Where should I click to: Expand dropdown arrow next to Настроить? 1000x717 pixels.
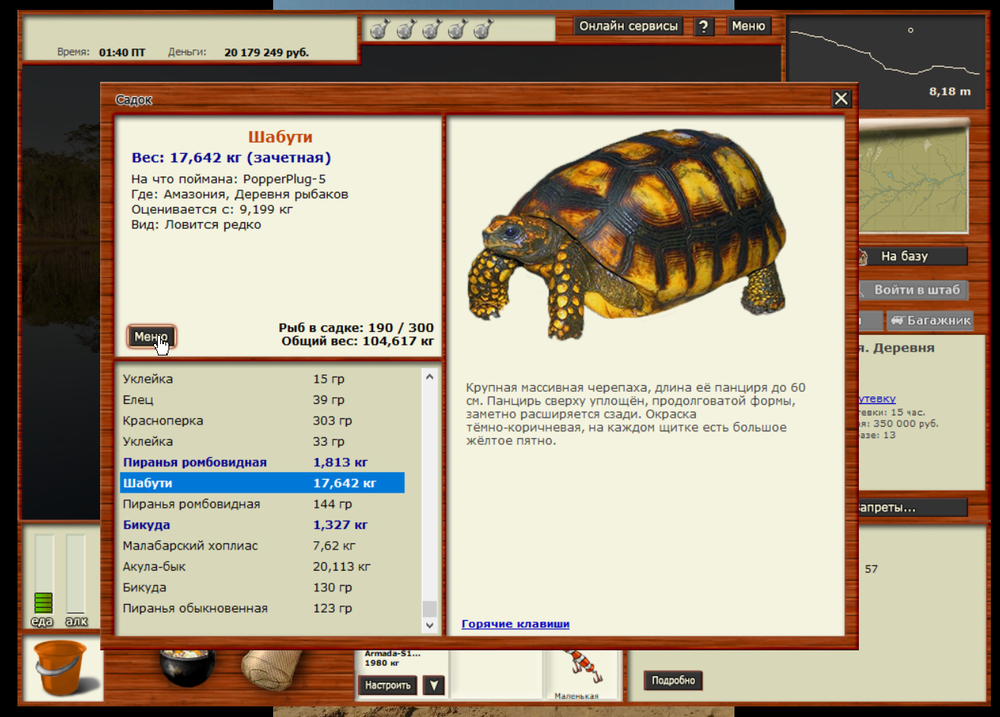coord(433,685)
